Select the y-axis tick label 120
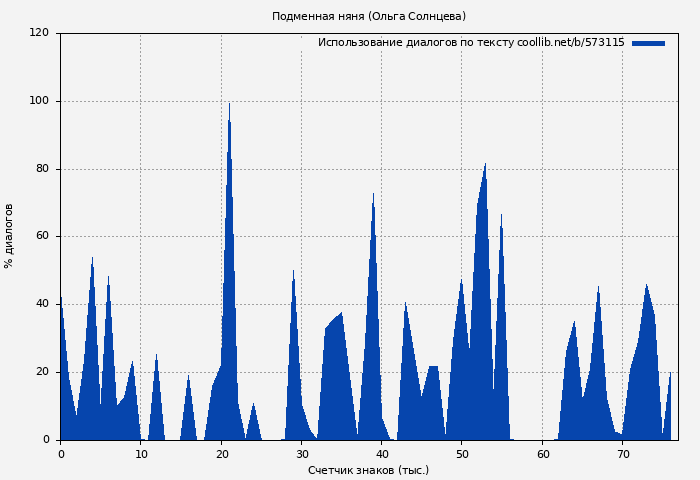This screenshot has height=480, width=700. coord(39,33)
